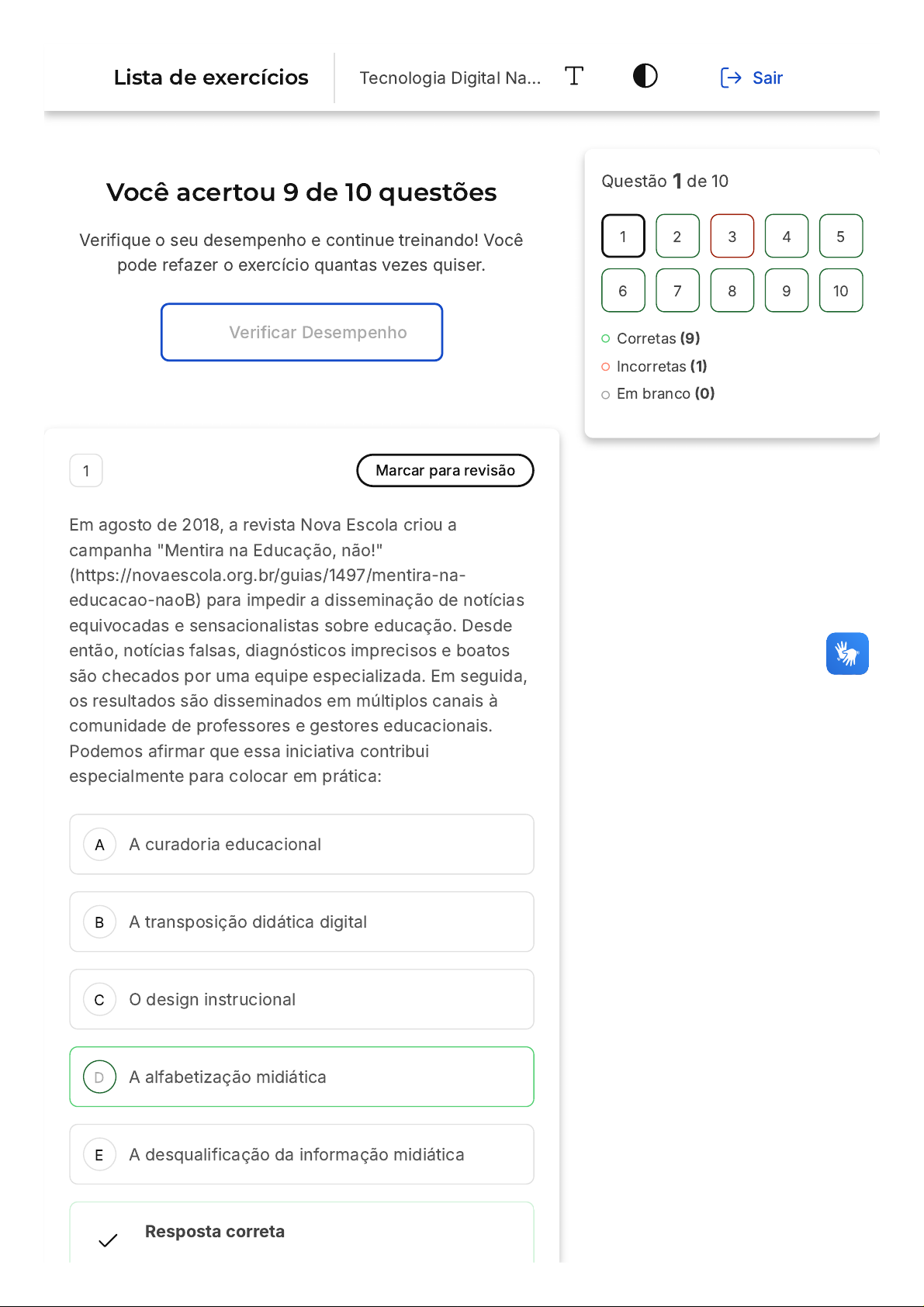Open the Libras sign language accessibility widget
Viewport: 924px width, 1307px height.
(846, 654)
